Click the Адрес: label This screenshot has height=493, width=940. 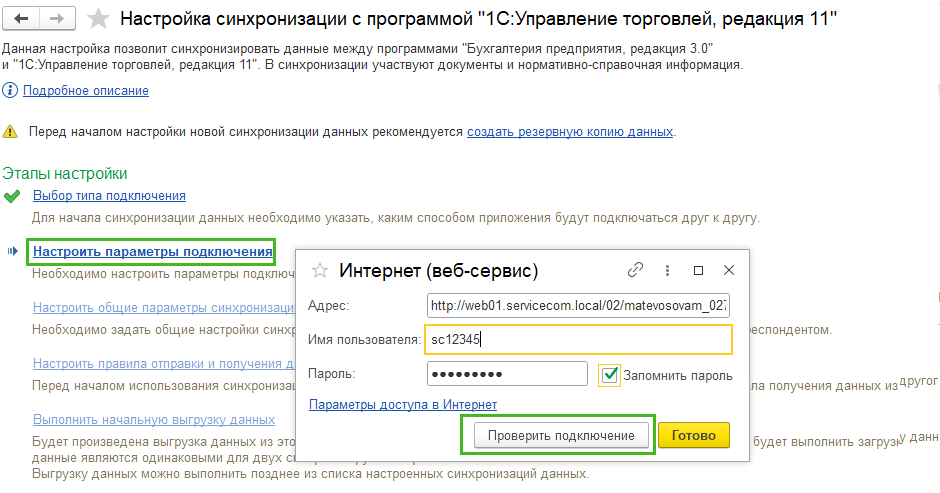[329, 305]
